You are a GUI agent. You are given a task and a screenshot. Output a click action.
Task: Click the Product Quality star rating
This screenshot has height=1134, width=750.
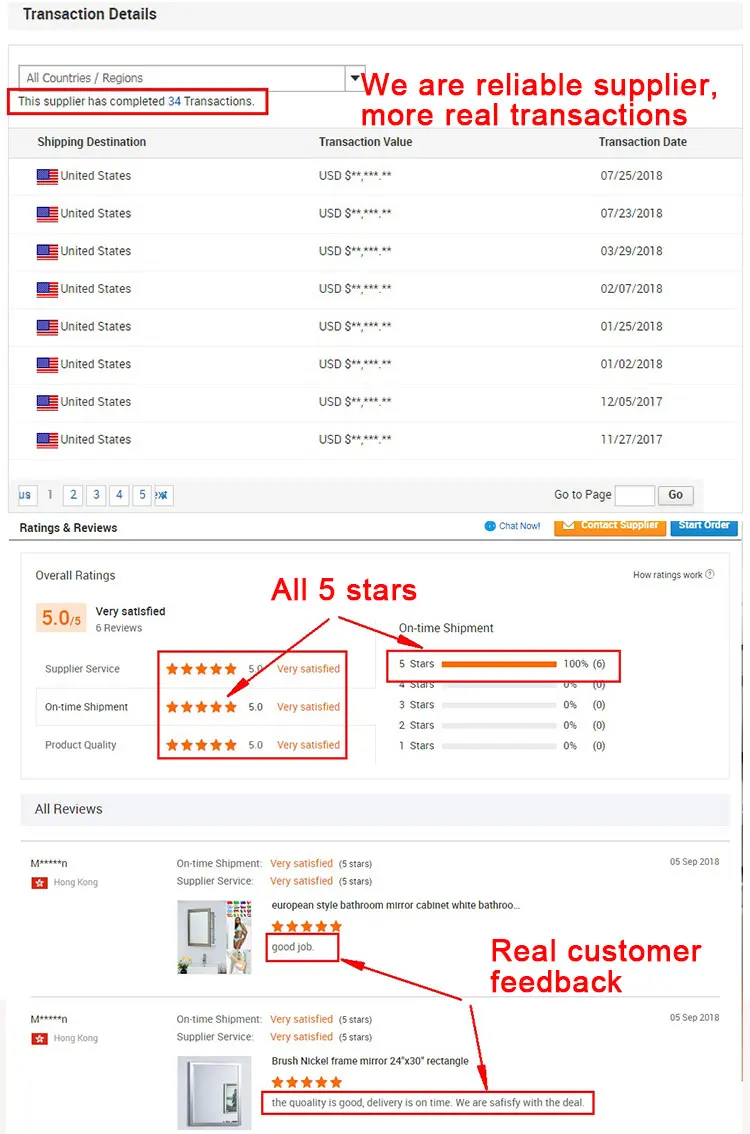coord(201,745)
